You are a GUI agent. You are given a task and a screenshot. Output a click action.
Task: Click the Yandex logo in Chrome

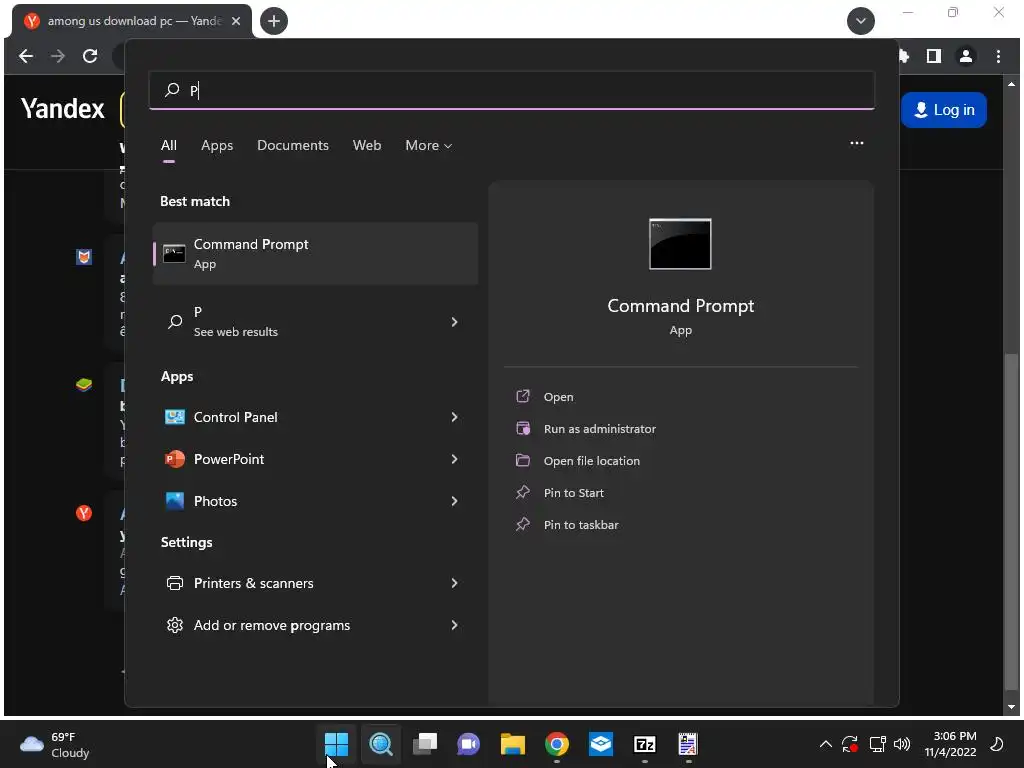(x=63, y=108)
